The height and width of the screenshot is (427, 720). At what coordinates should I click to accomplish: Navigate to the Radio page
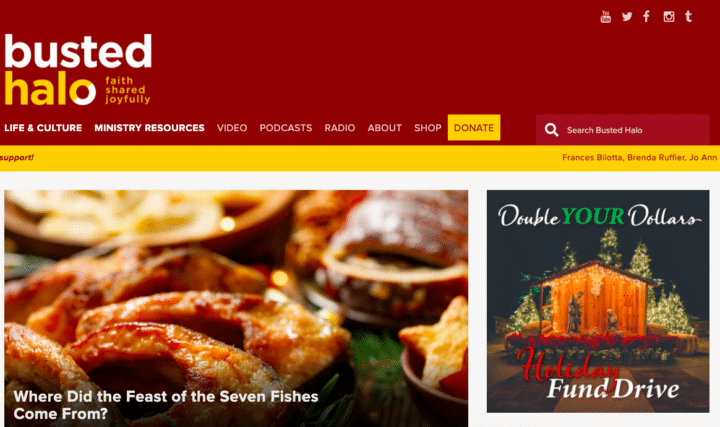[x=340, y=128]
